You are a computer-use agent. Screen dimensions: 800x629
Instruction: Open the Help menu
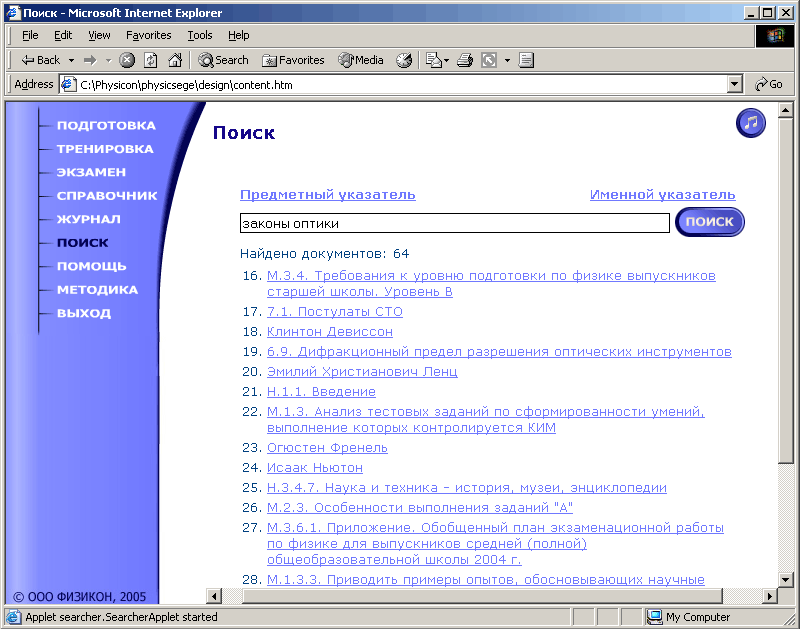pos(238,35)
